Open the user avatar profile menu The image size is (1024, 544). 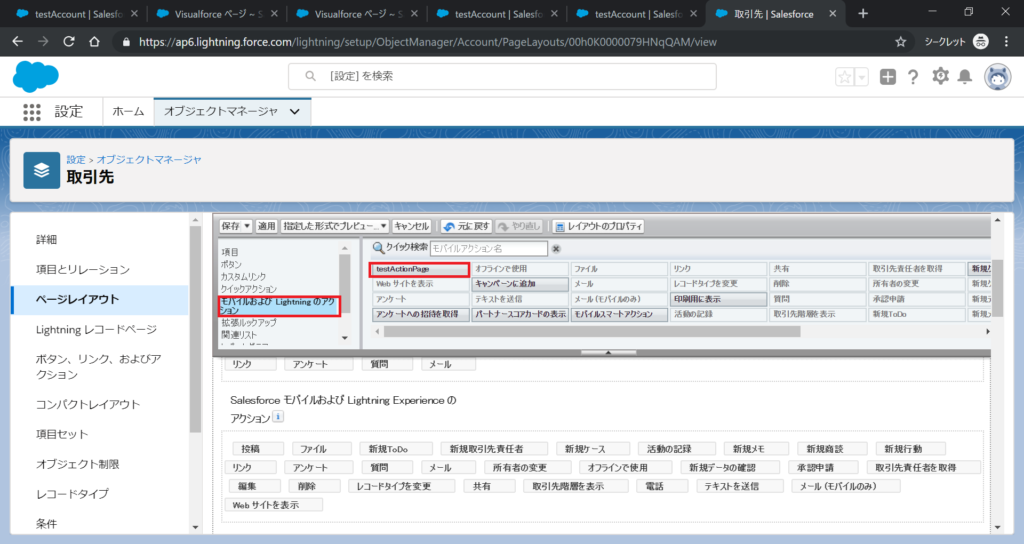coord(996,77)
